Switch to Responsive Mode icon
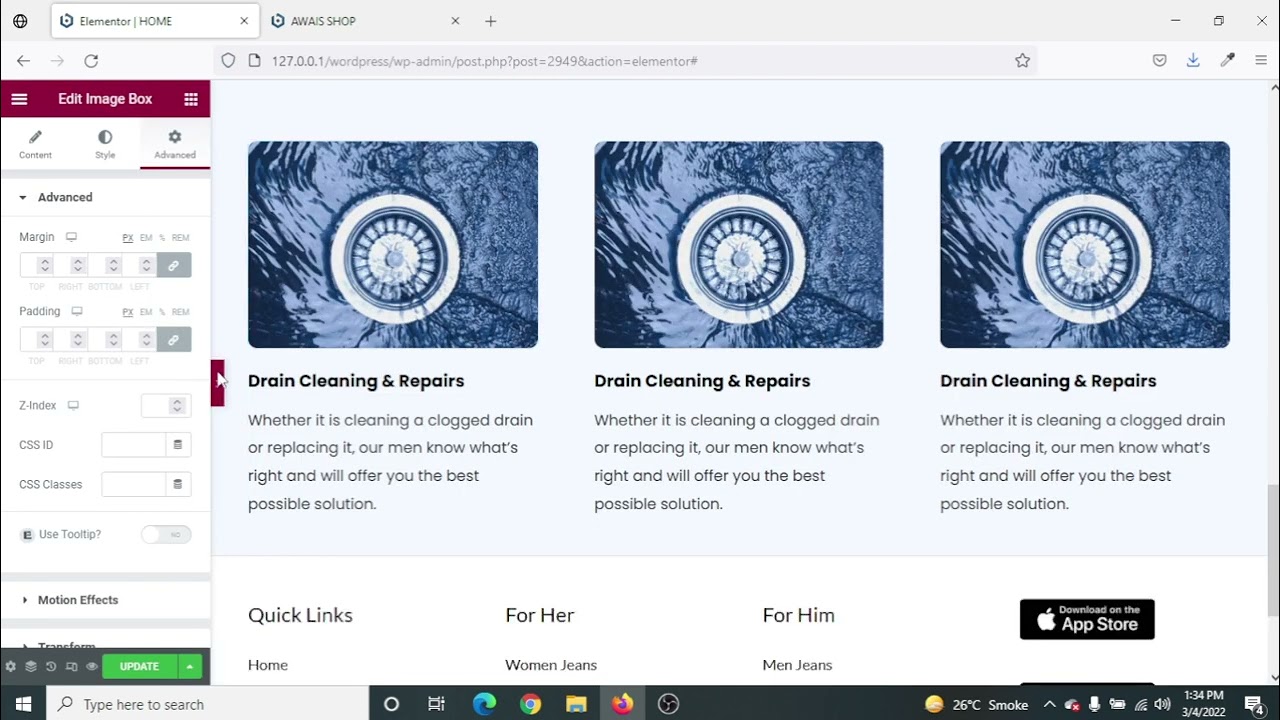 pyautogui.click(x=71, y=667)
